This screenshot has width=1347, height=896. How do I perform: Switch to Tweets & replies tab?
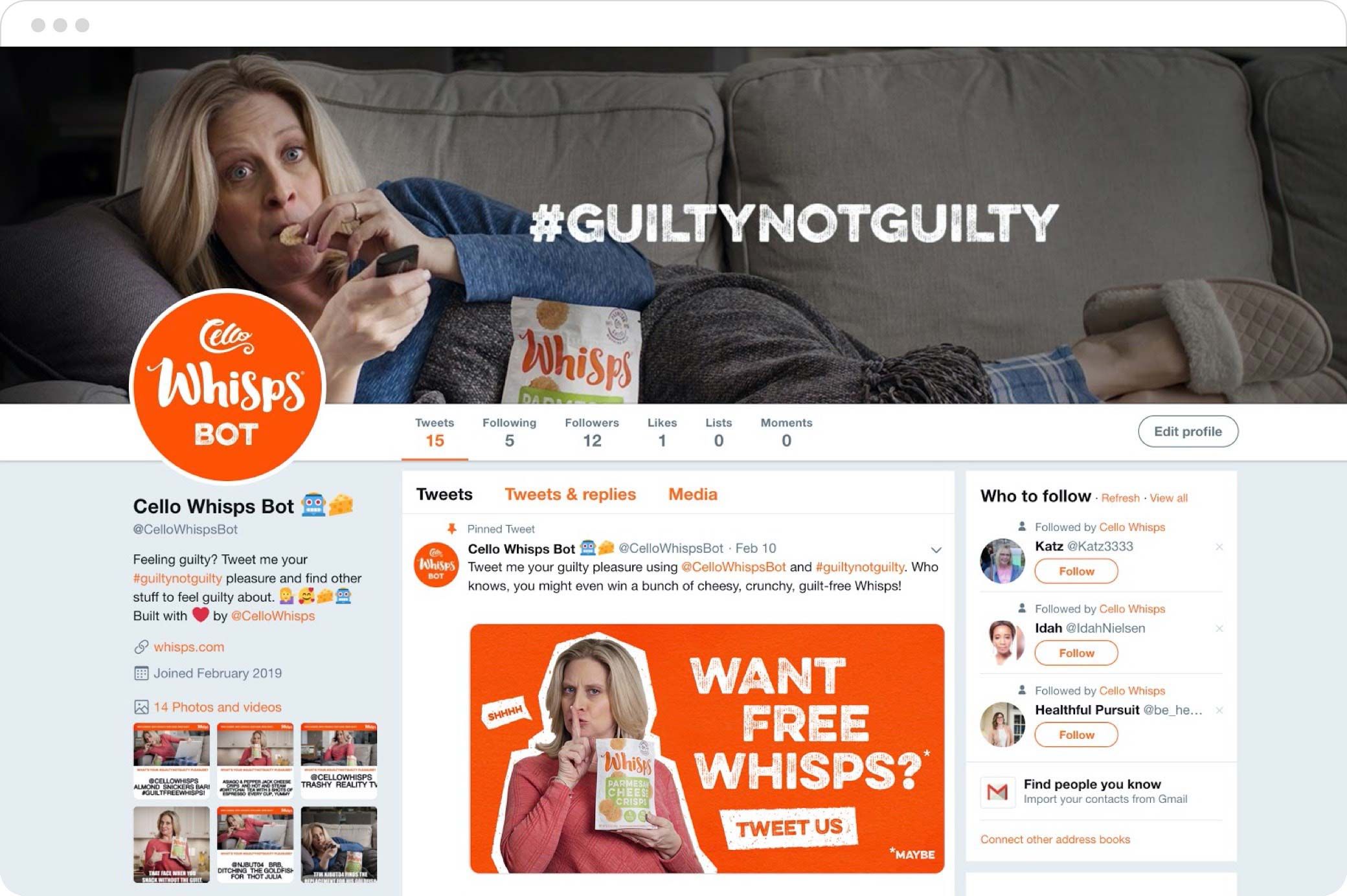coord(570,494)
